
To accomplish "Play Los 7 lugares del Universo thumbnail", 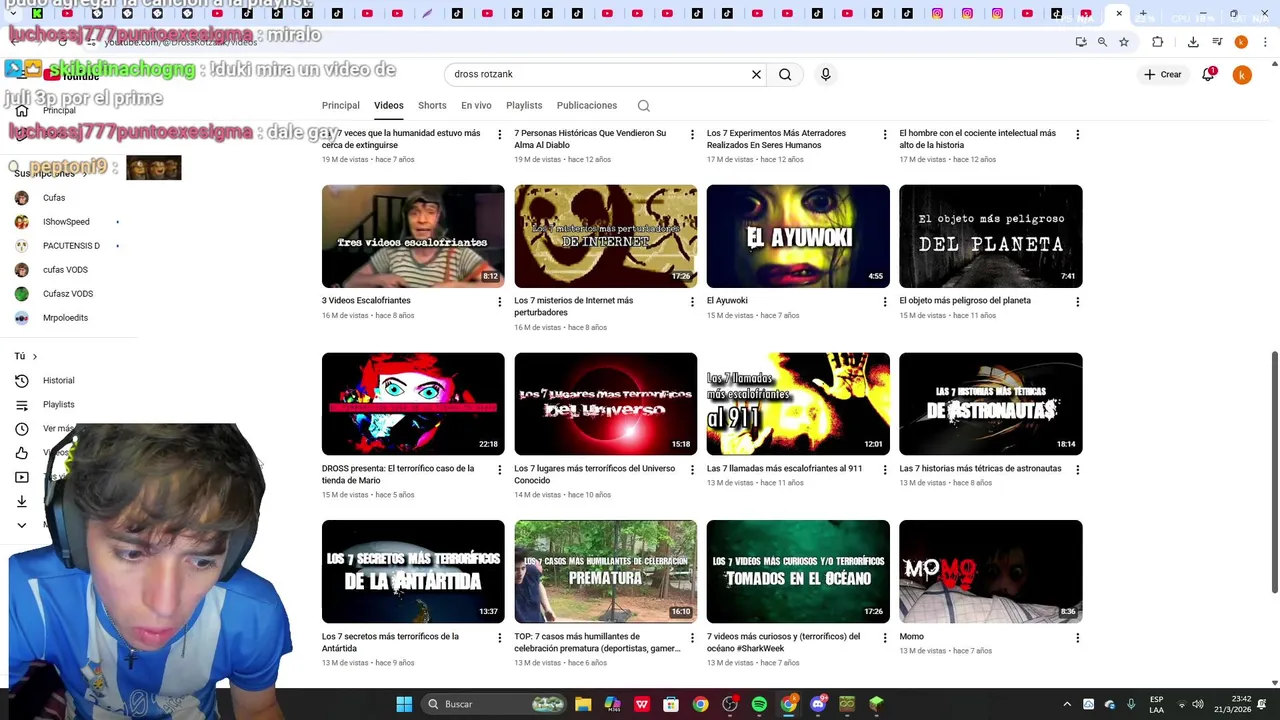I will pos(605,404).
